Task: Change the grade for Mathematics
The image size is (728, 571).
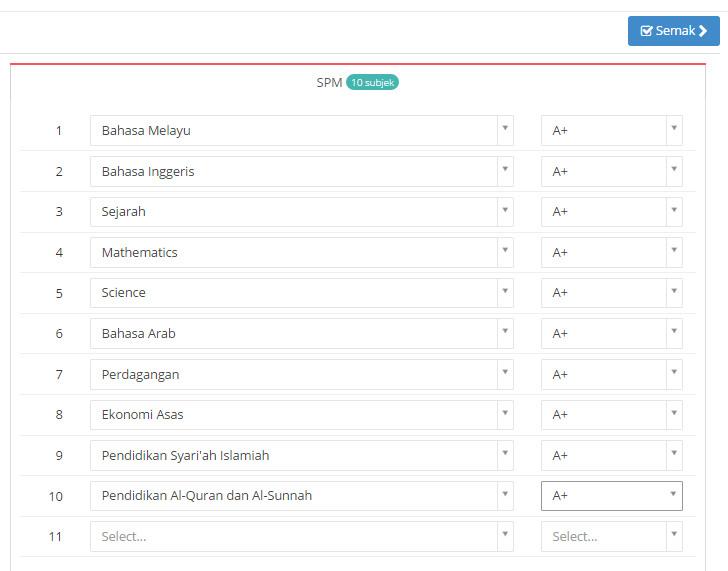Action: (611, 253)
